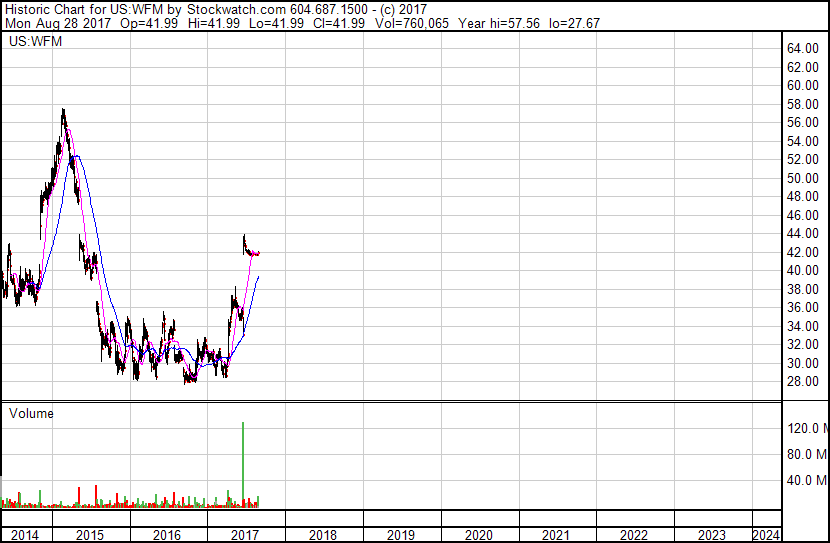Select the 2014 year label on time axis

pyautogui.click(x=25, y=535)
